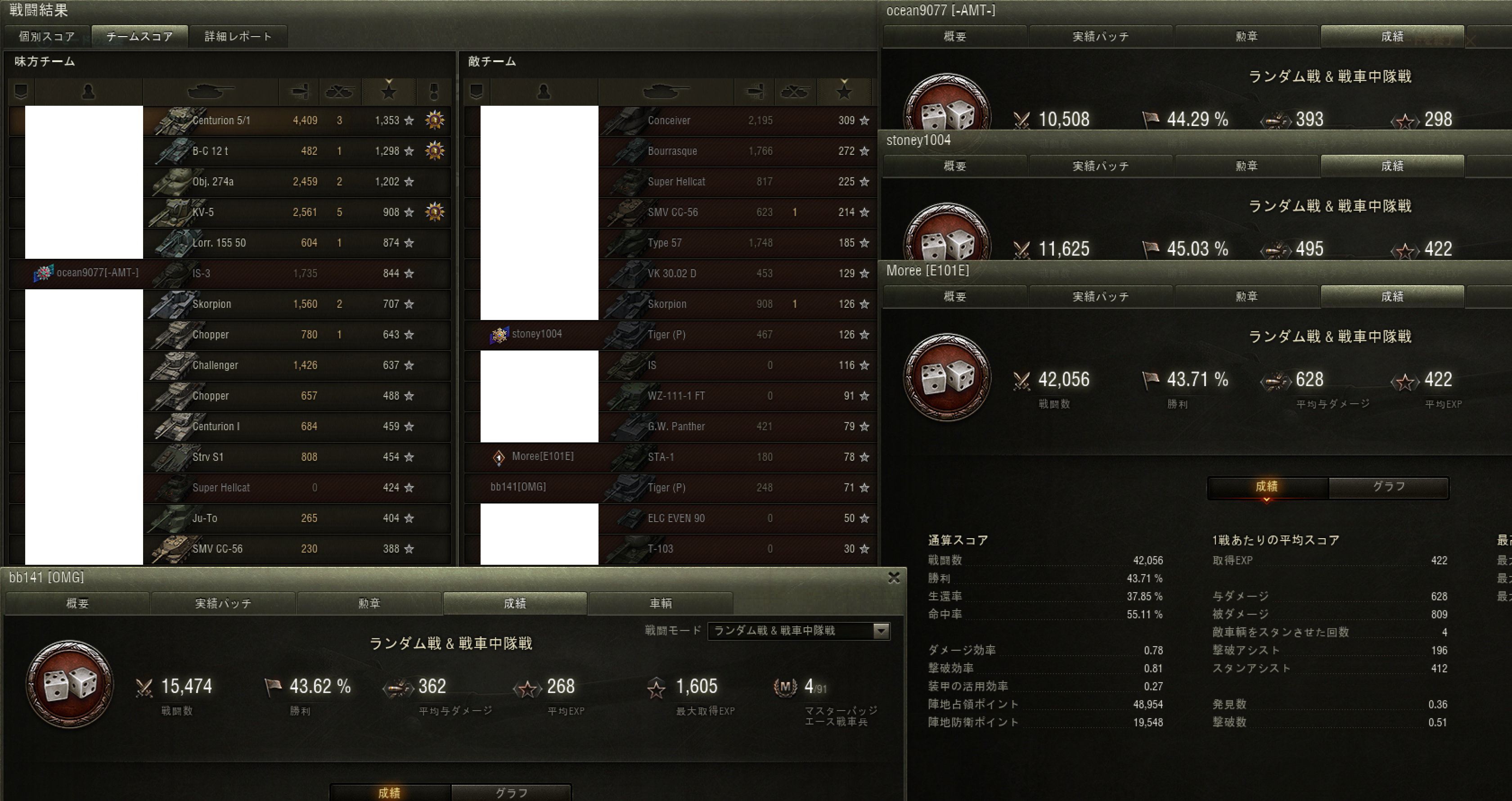
Task: Toggle 成績 view in bb141 panel bottom
Action: pyautogui.click(x=390, y=792)
